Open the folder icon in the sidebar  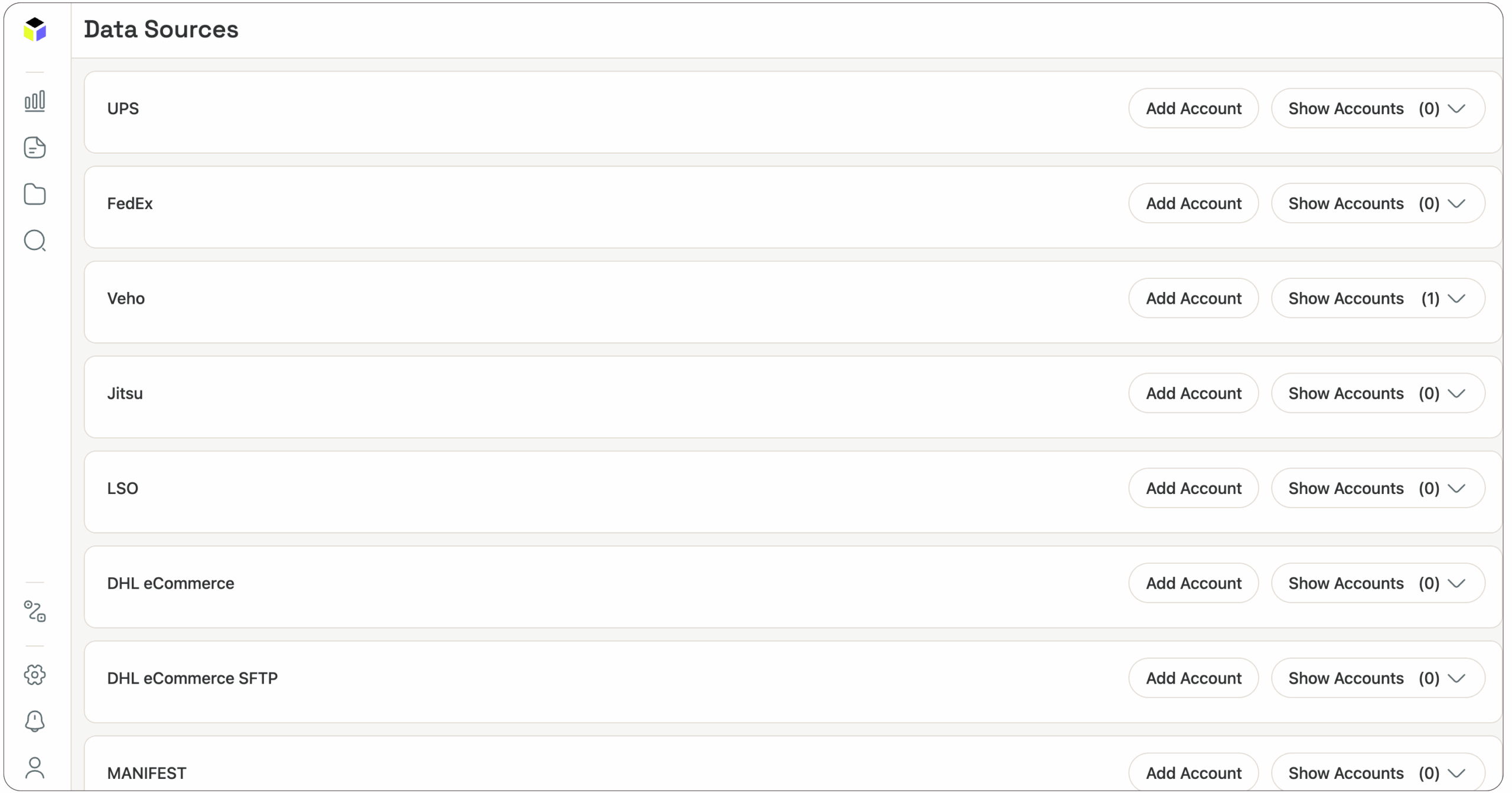[35, 194]
